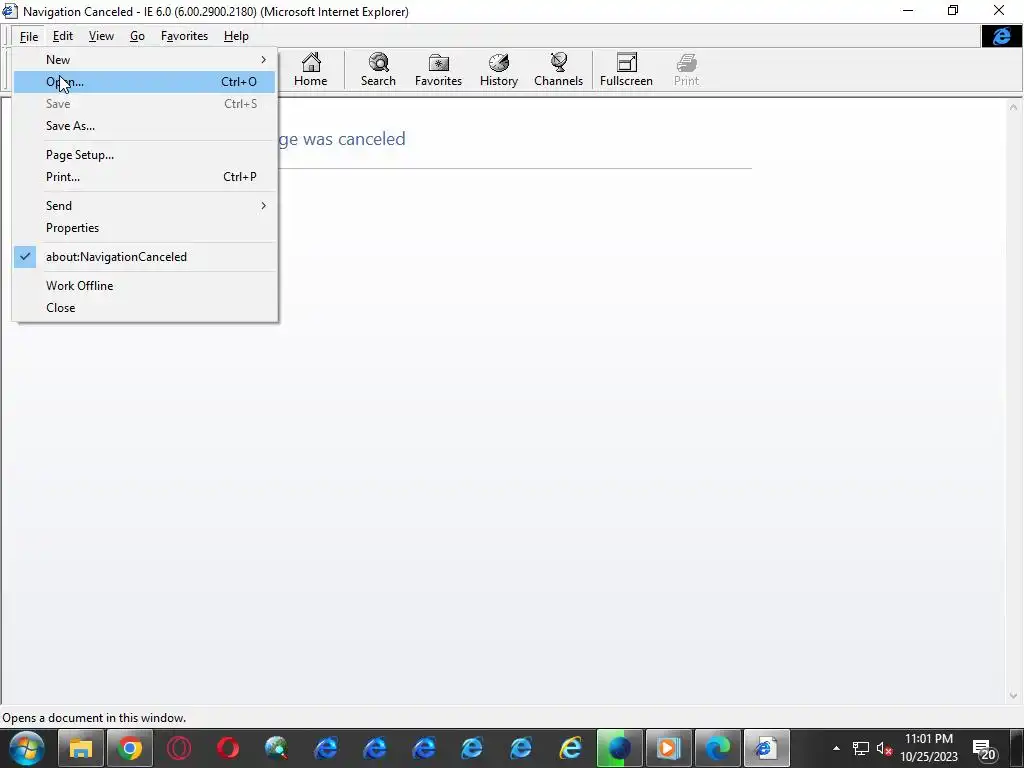1024x768 pixels.
Task: Select the active IE 6.0 taskbar window
Action: [x=767, y=748]
